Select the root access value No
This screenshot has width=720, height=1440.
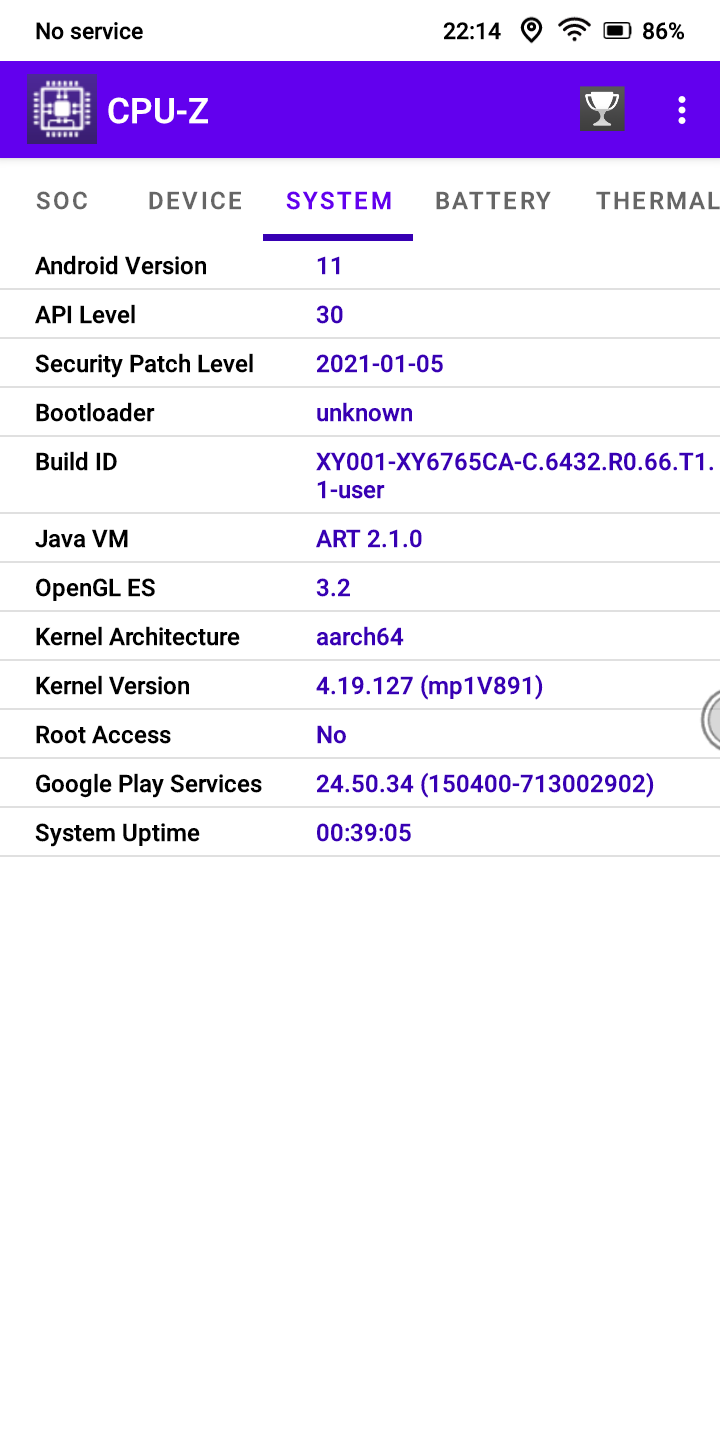(331, 735)
